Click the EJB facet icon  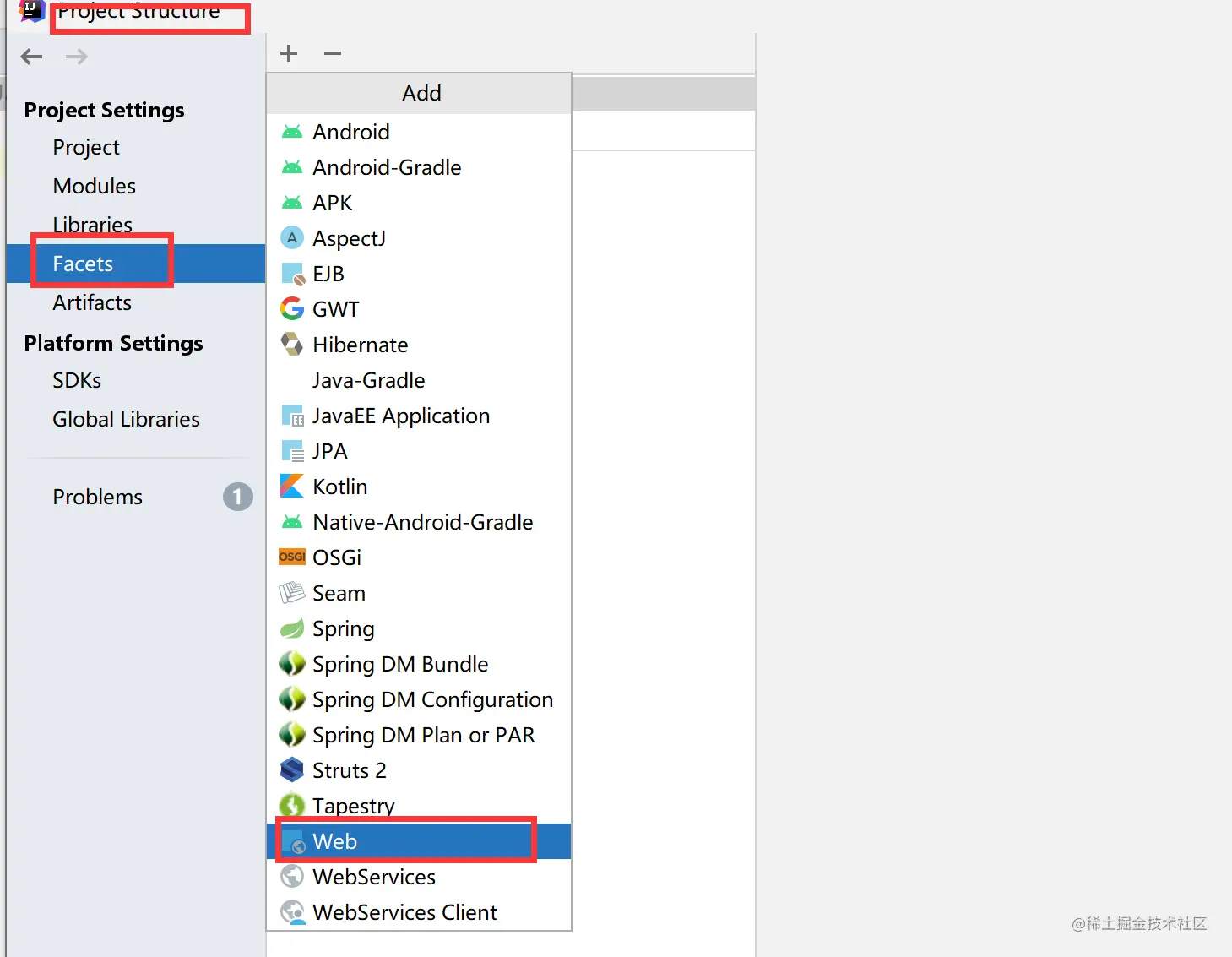tap(292, 274)
